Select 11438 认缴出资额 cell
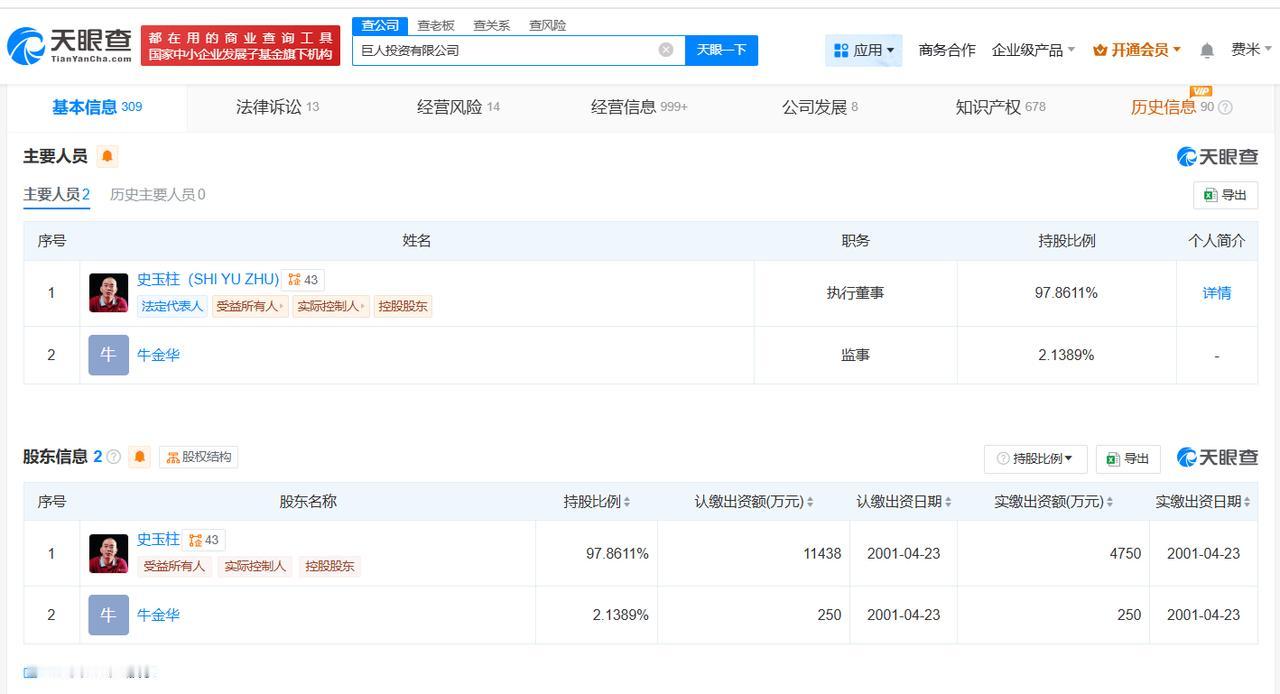1280x694 pixels. (x=754, y=553)
